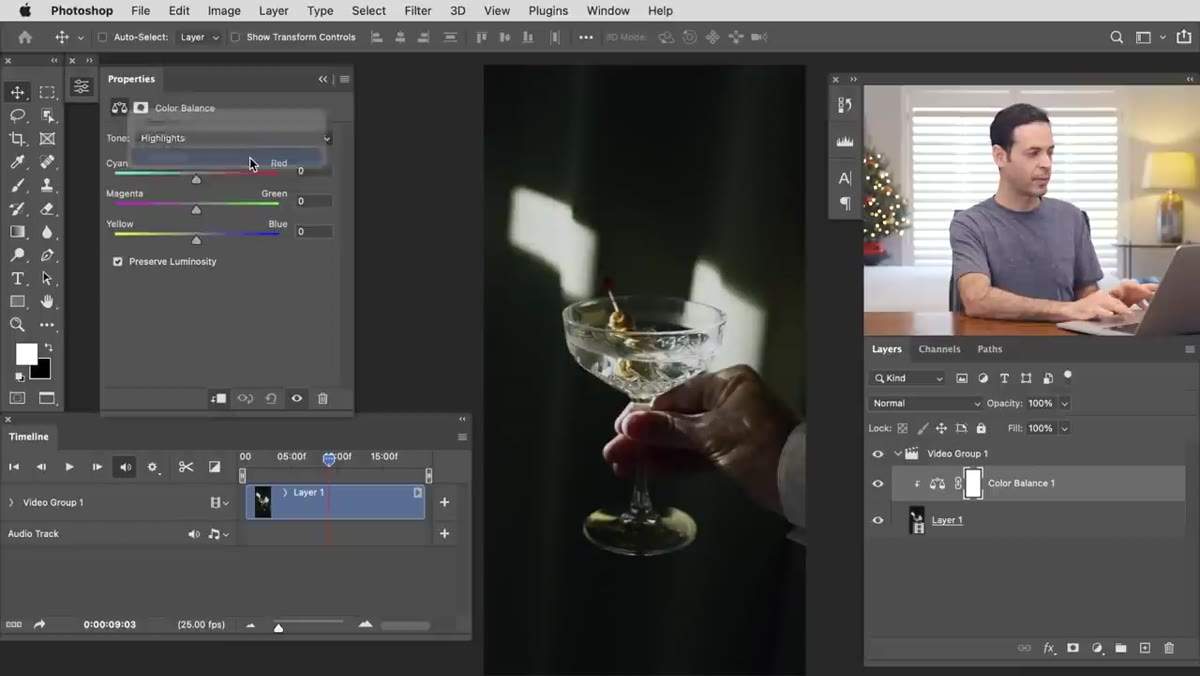Select the Crop tool
This screenshot has height=676, width=1200.
point(17,139)
